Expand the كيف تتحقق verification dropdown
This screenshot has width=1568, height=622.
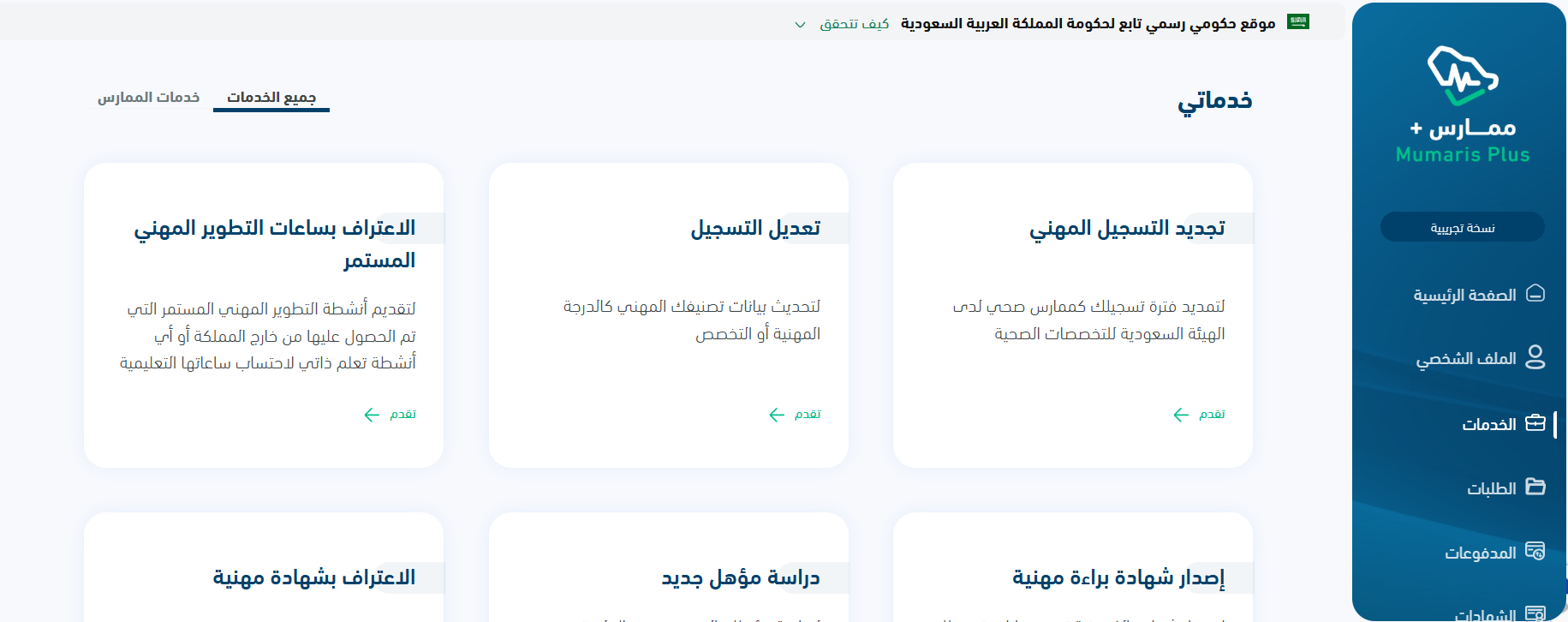point(854,24)
